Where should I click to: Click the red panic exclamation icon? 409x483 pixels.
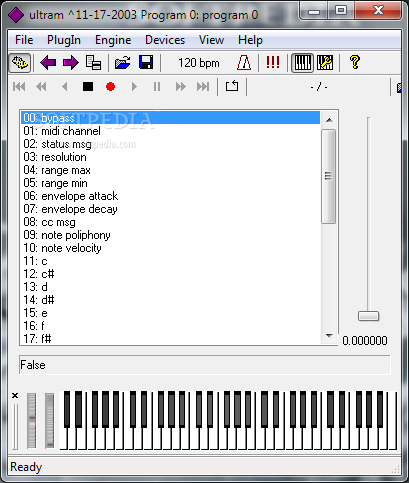pyautogui.click(x=273, y=62)
